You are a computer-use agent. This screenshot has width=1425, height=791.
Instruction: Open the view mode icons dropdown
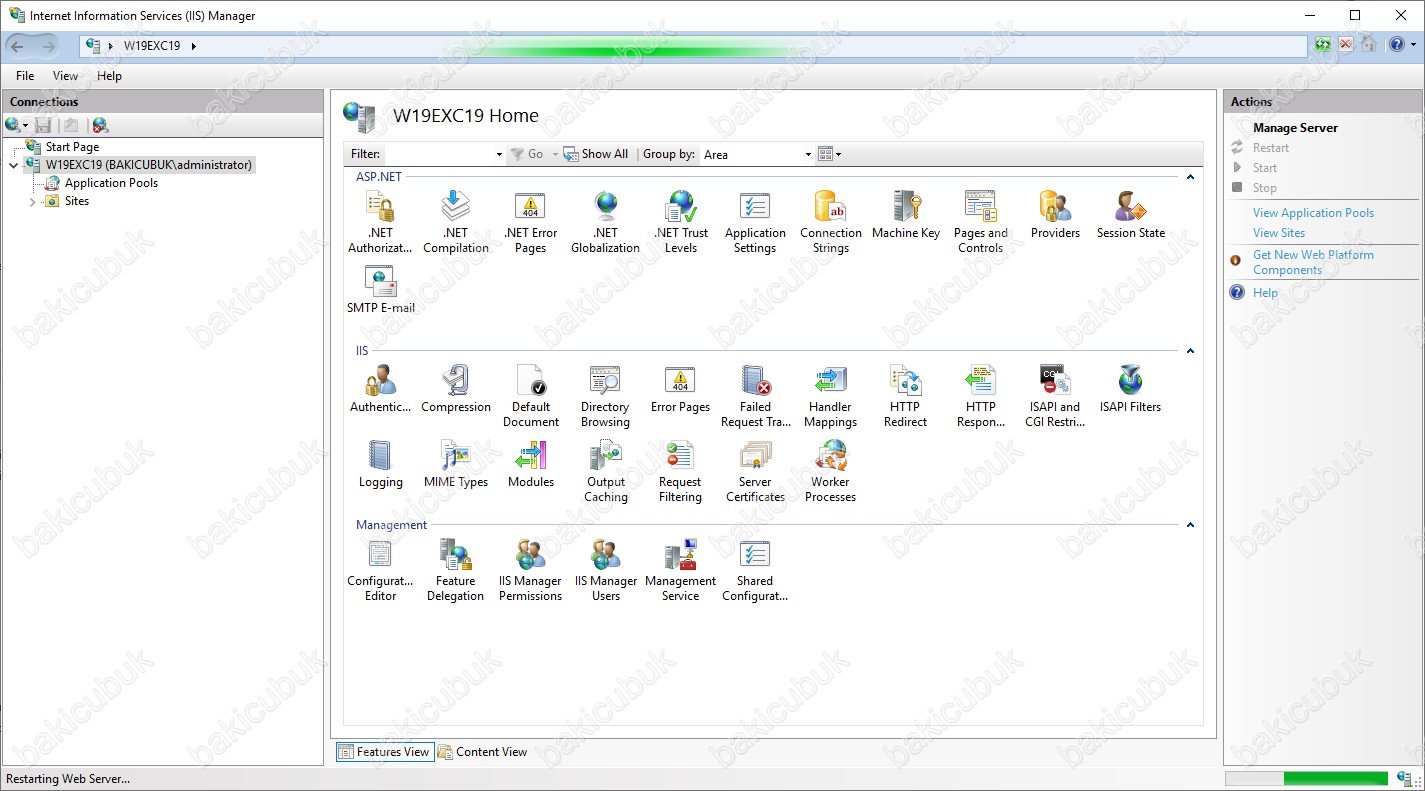[x=830, y=154]
